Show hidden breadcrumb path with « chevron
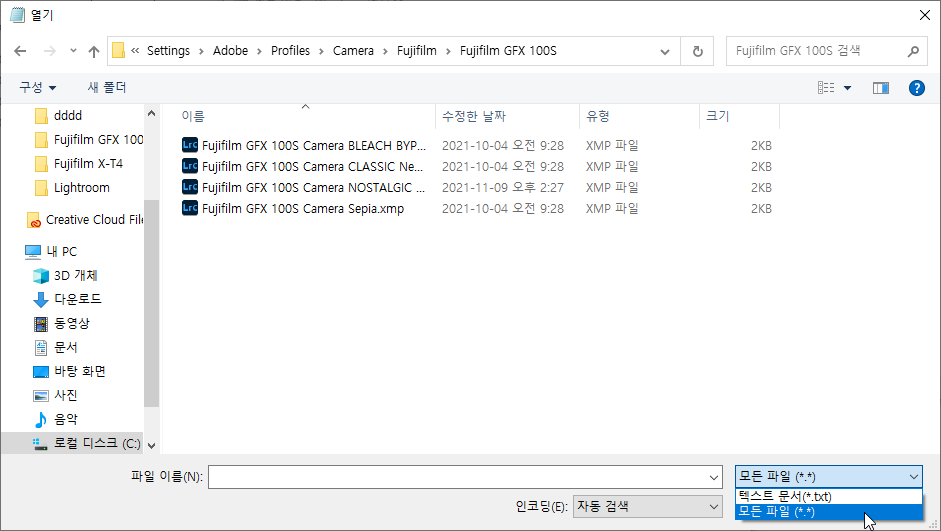941x531 pixels. (x=135, y=51)
